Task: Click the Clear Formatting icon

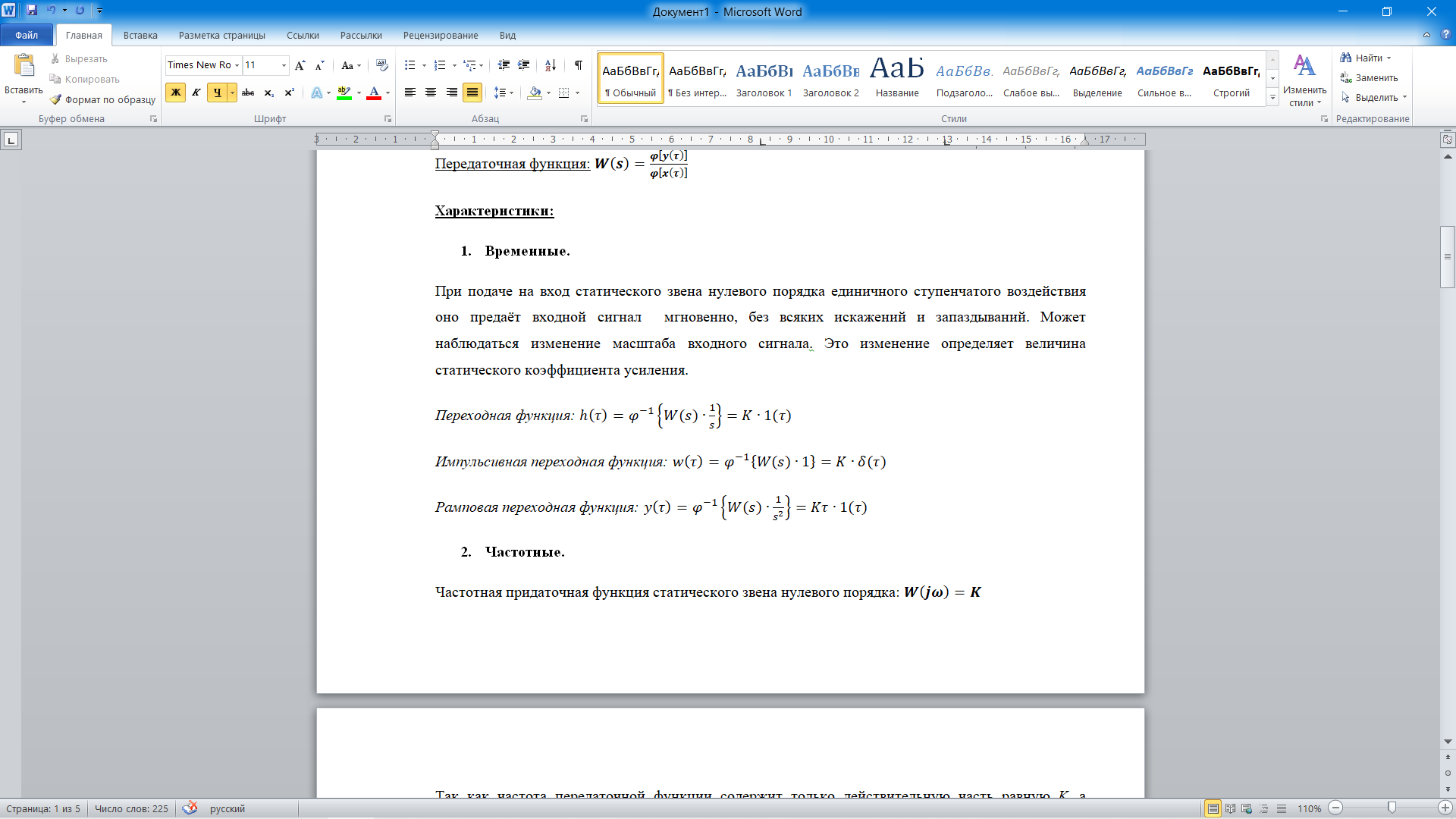Action: click(x=381, y=65)
